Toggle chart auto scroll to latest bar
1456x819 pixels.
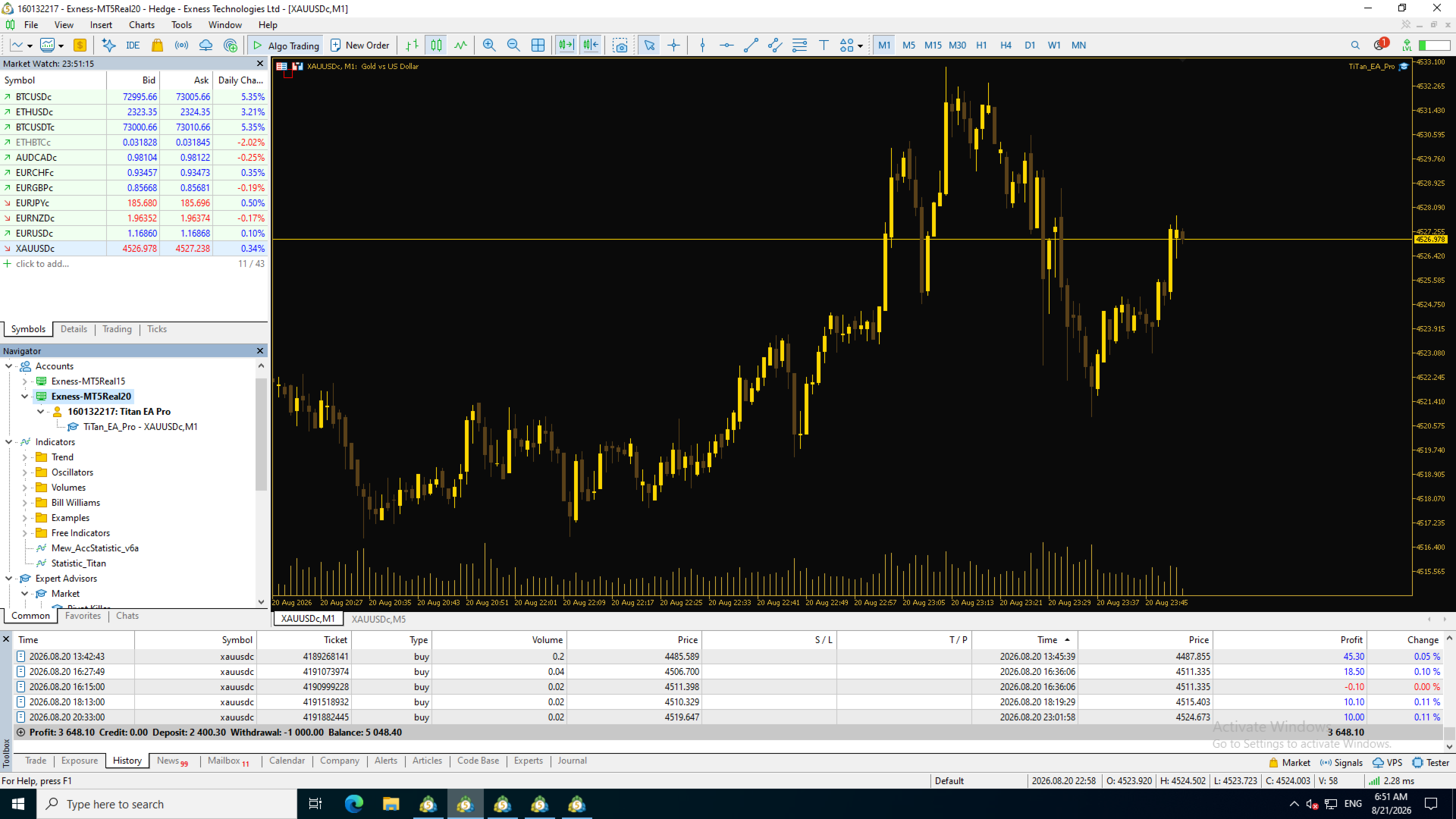coord(566,45)
